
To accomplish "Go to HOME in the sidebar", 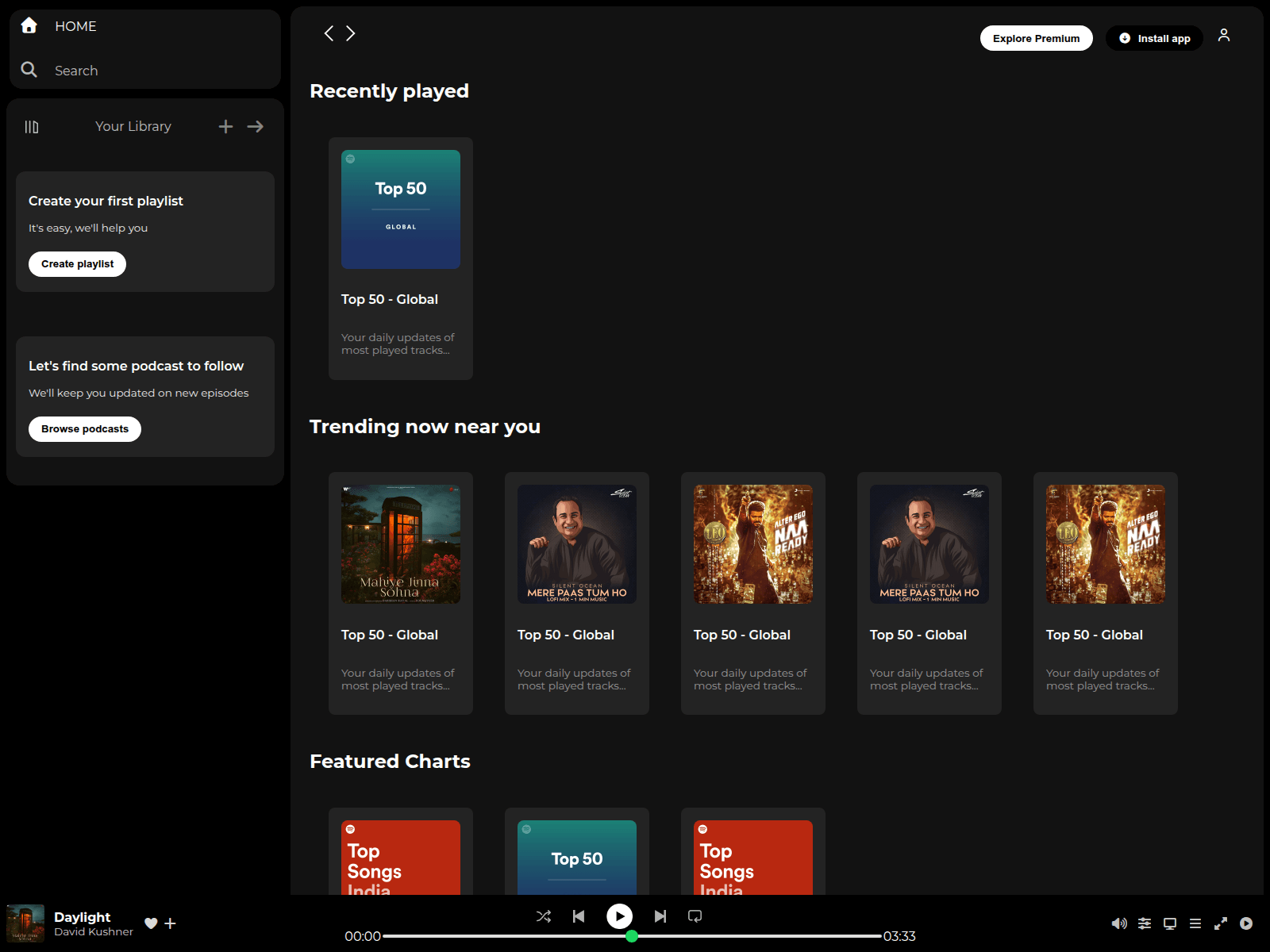I will coord(75,26).
